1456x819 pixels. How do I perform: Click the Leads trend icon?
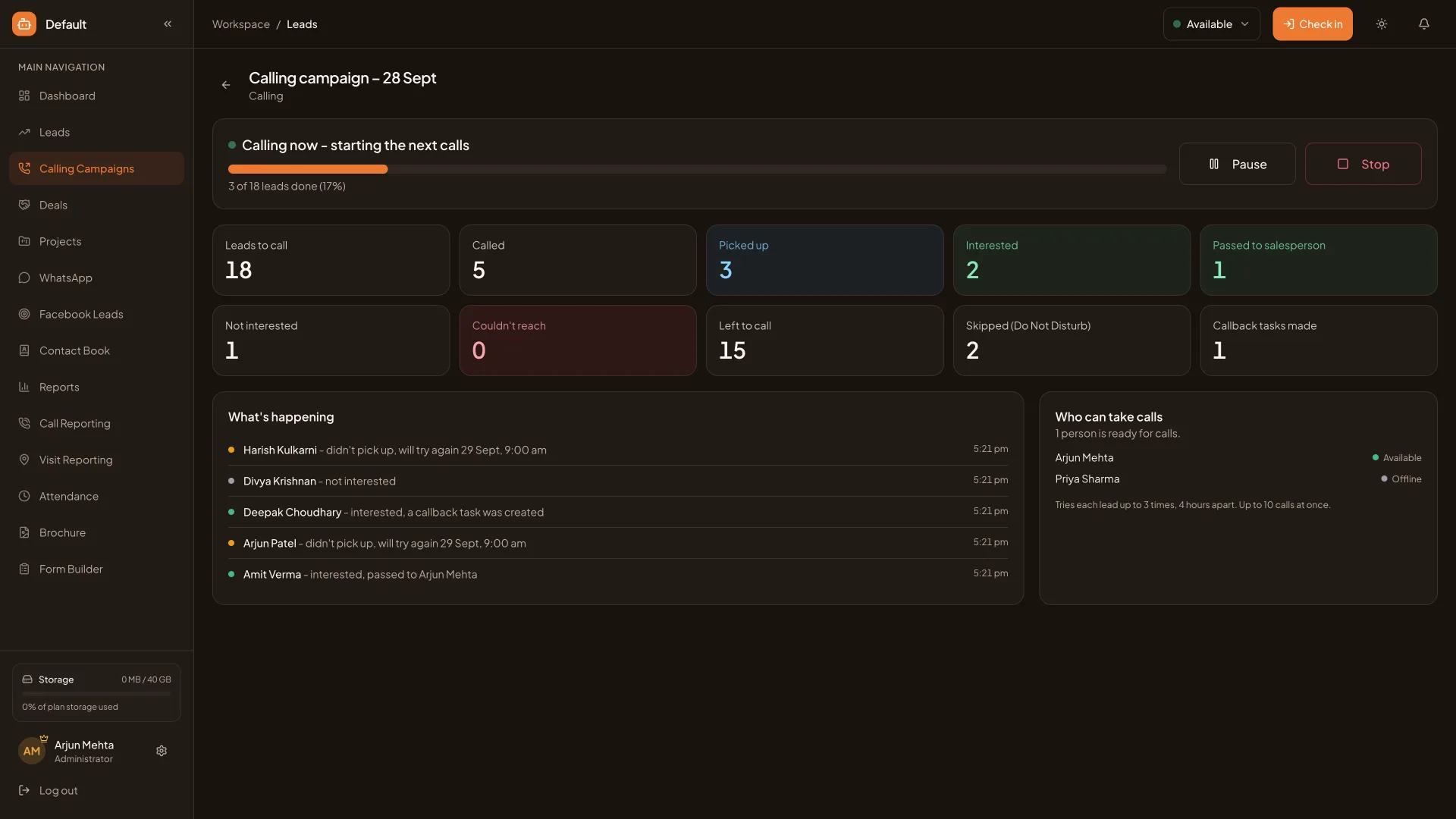[x=24, y=132]
